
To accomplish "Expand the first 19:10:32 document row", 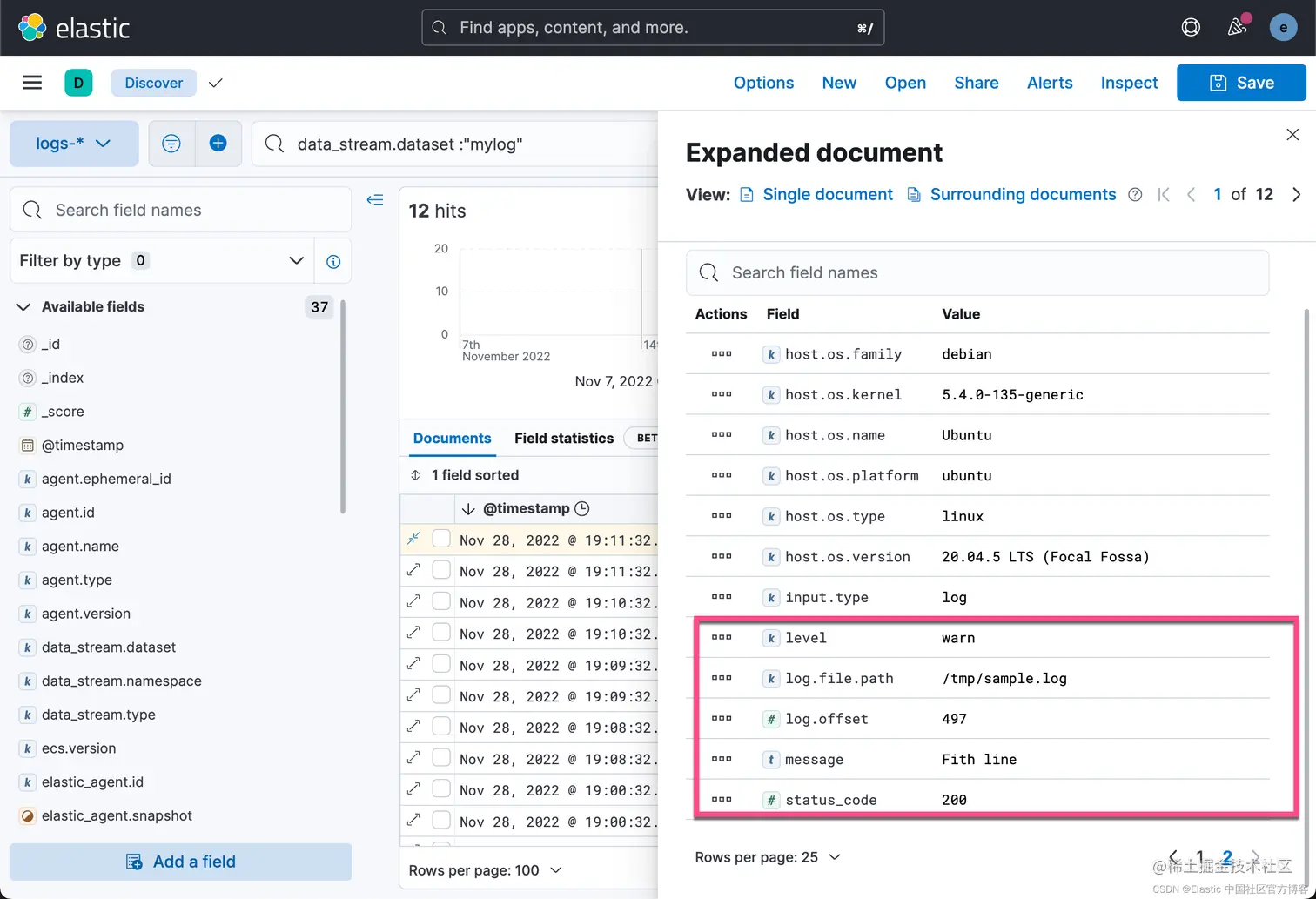I will [x=413, y=601].
